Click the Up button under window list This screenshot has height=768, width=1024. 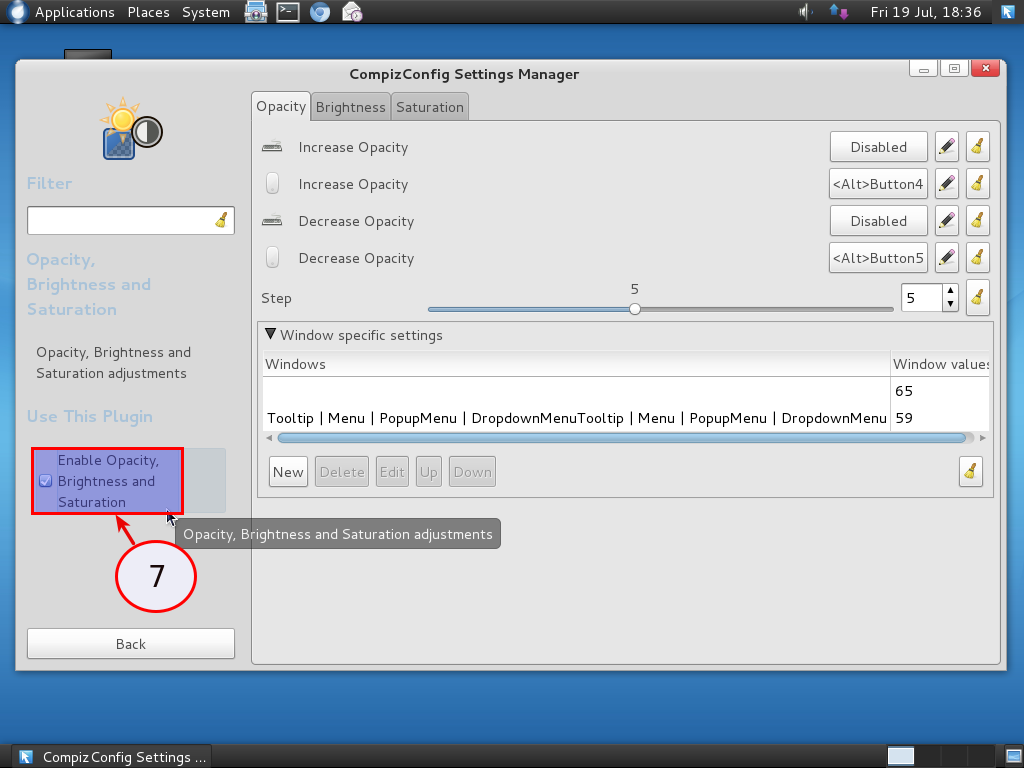pos(428,472)
